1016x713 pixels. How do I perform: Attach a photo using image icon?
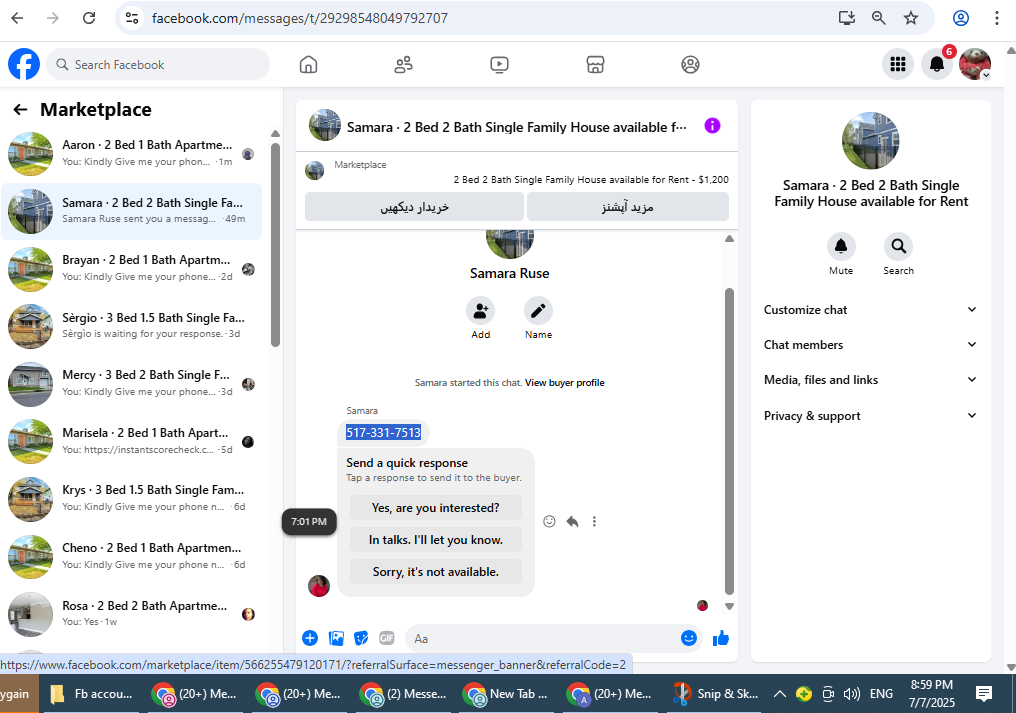click(x=336, y=638)
